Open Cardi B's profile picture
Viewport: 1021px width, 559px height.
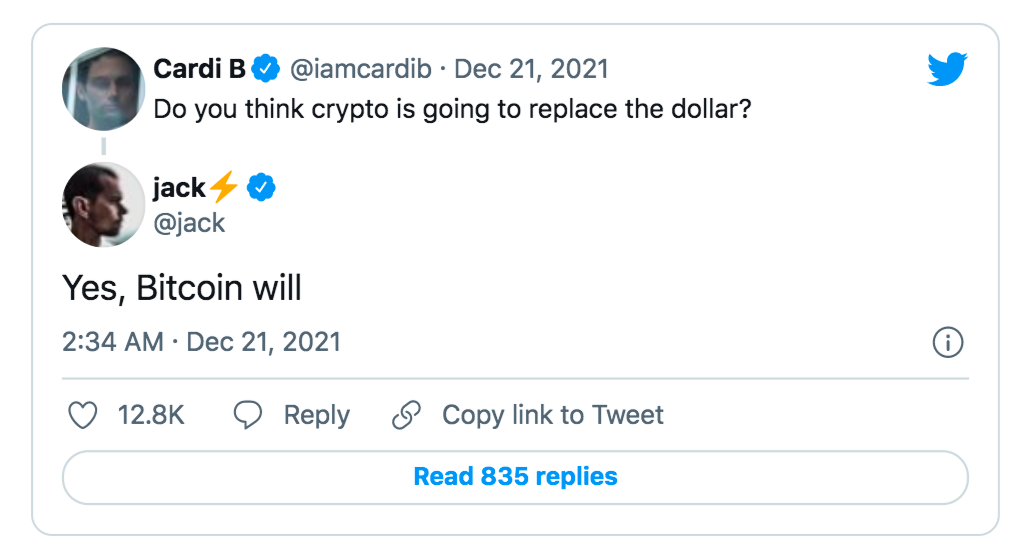click(104, 88)
